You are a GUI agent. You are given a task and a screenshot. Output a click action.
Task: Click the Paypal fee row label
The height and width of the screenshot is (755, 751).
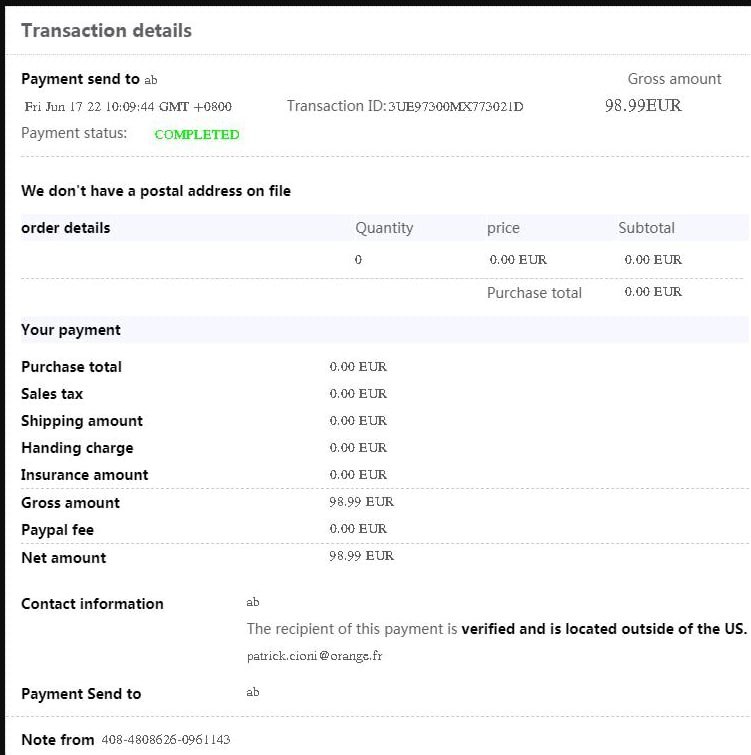[57, 530]
